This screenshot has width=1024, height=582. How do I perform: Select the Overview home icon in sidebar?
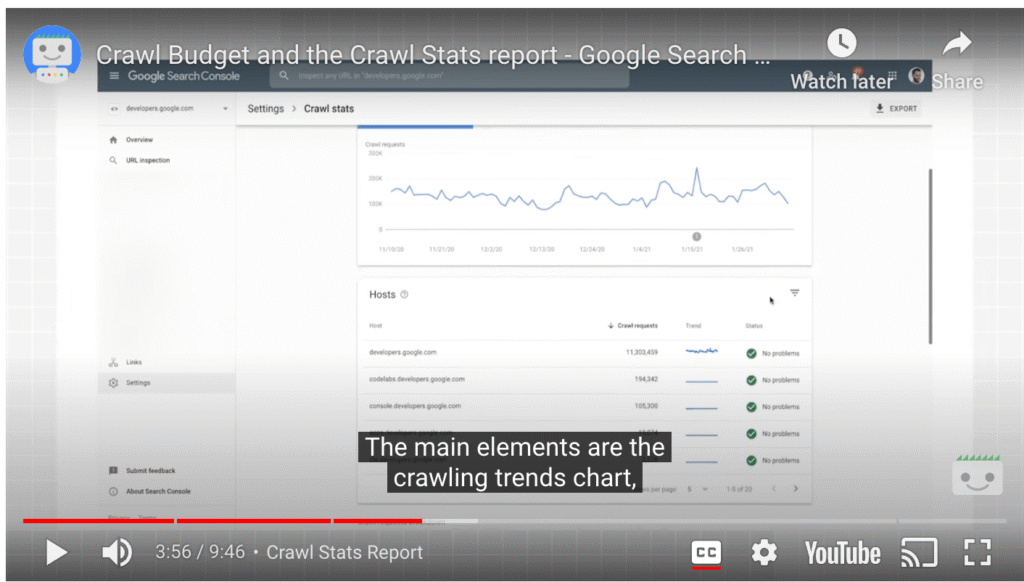click(x=114, y=140)
